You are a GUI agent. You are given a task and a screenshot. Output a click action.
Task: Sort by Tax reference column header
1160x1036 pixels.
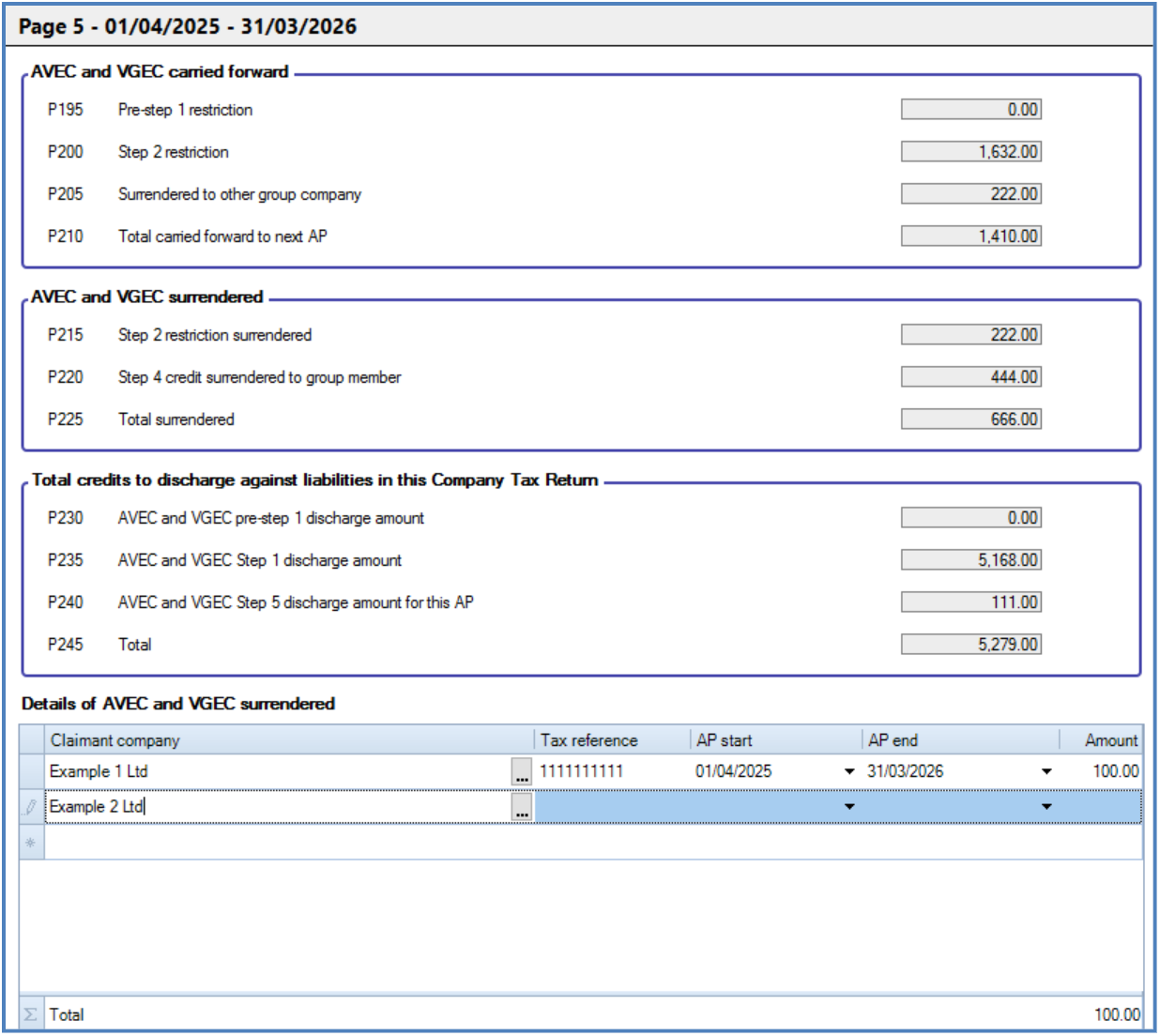point(612,740)
